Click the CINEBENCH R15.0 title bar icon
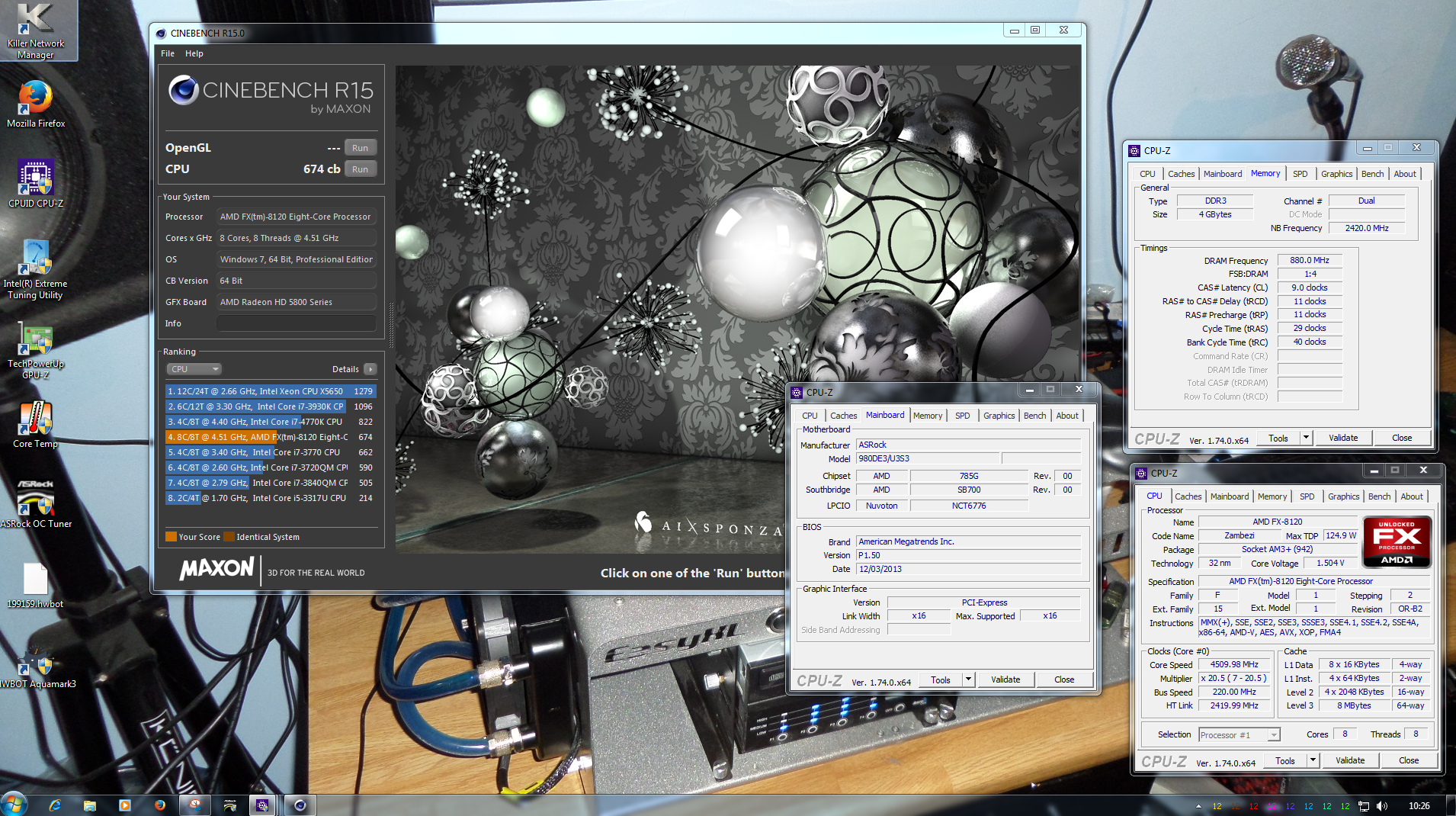Image resolution: width=1456 pixels, height=816 pixels. [x=161, y=34]
